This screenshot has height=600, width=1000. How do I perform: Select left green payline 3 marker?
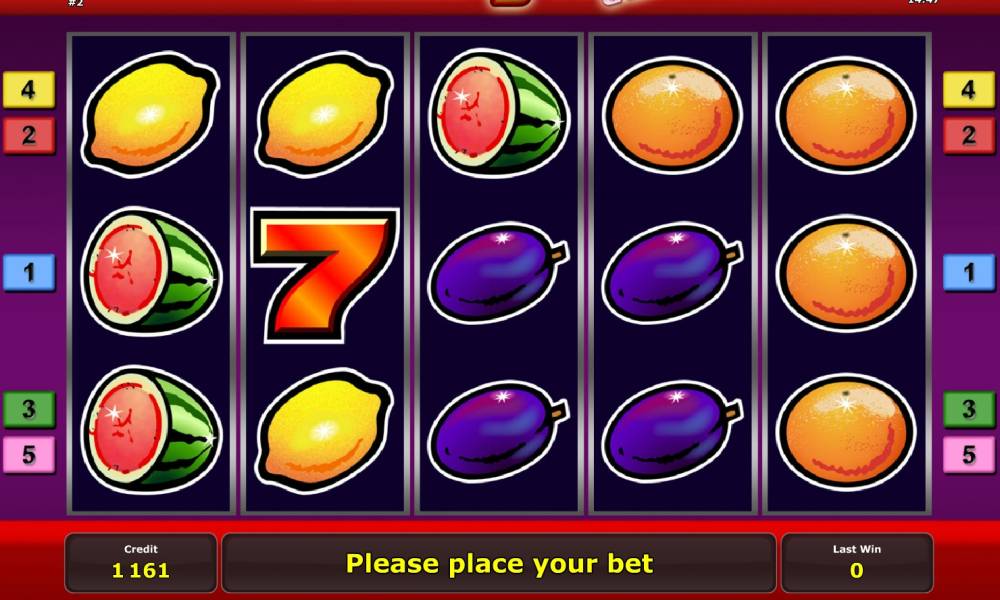(29, 409)
